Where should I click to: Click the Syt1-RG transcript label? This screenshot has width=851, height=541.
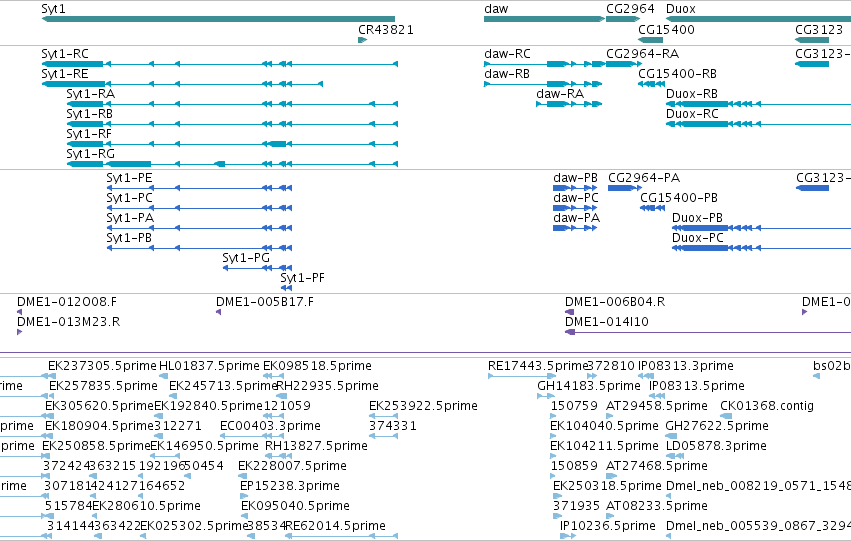(x=91, y=154)
